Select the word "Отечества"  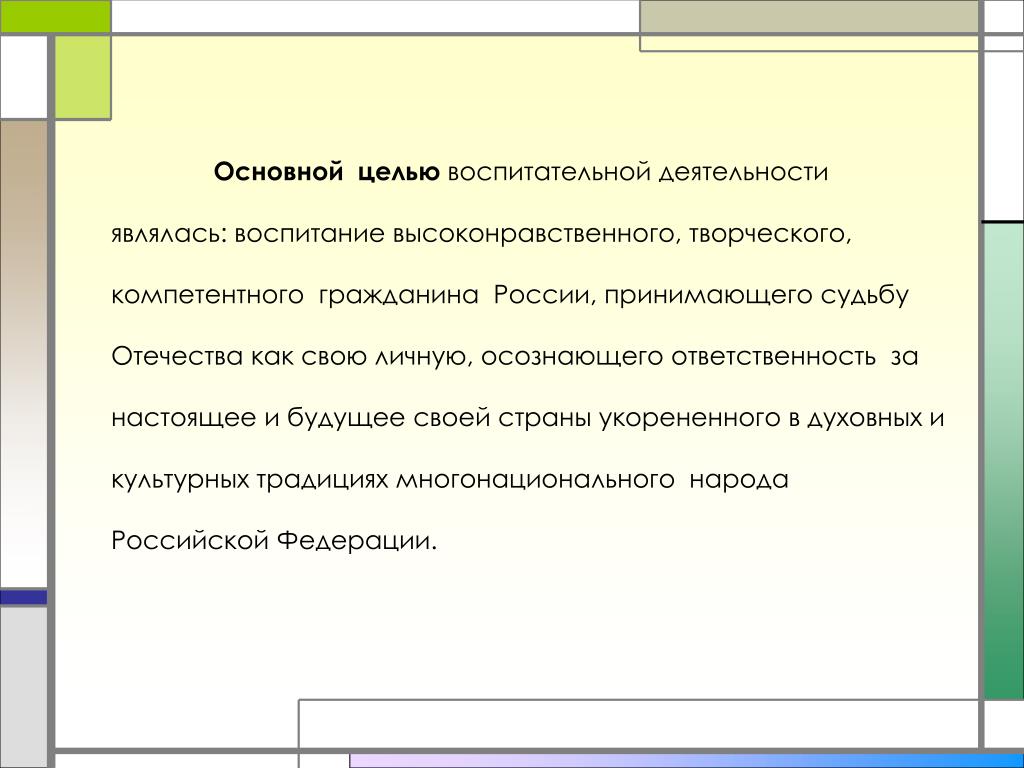[x=177, y=357]
